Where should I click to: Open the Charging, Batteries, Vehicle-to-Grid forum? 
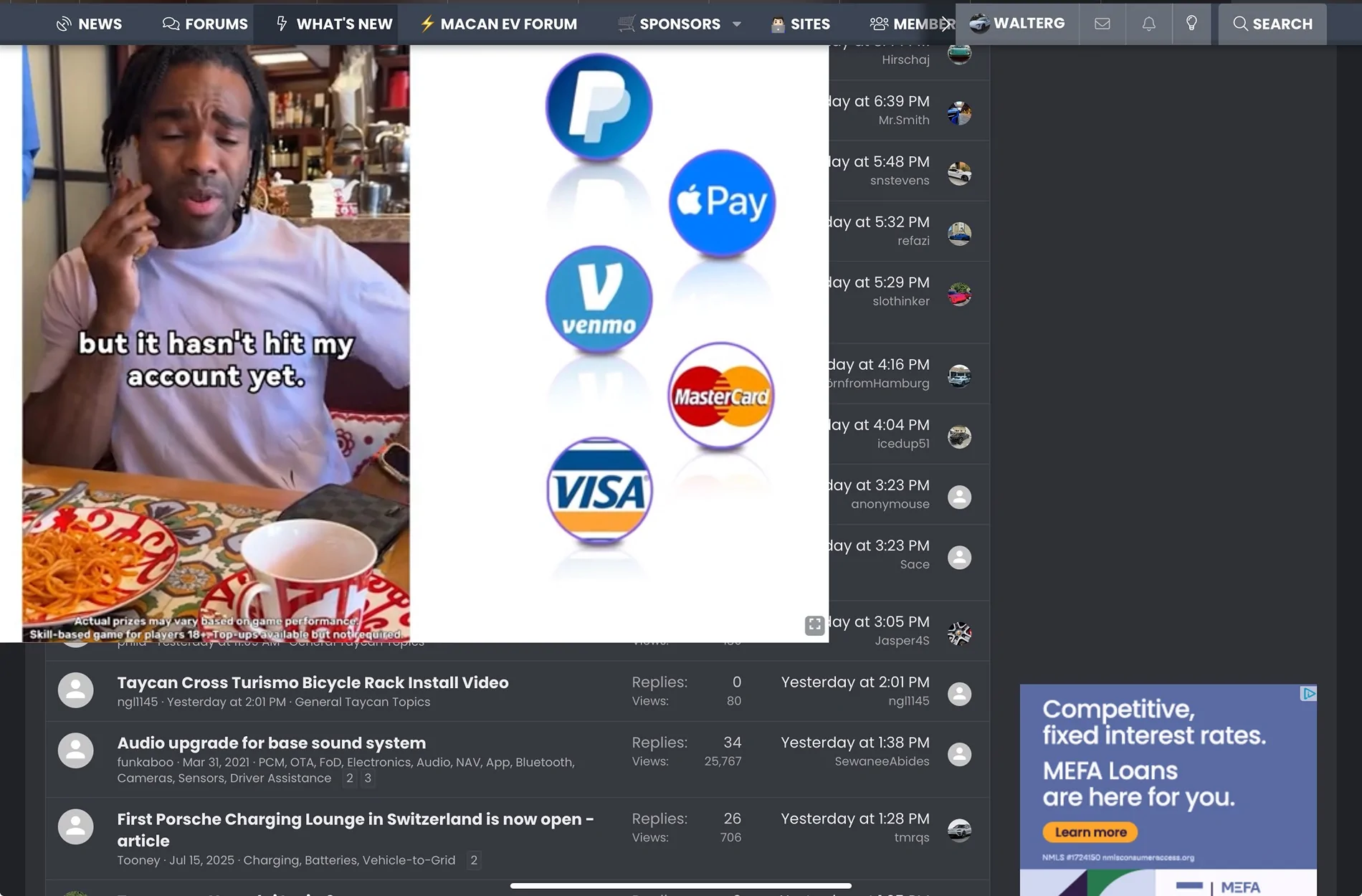(x=349, y=860)
